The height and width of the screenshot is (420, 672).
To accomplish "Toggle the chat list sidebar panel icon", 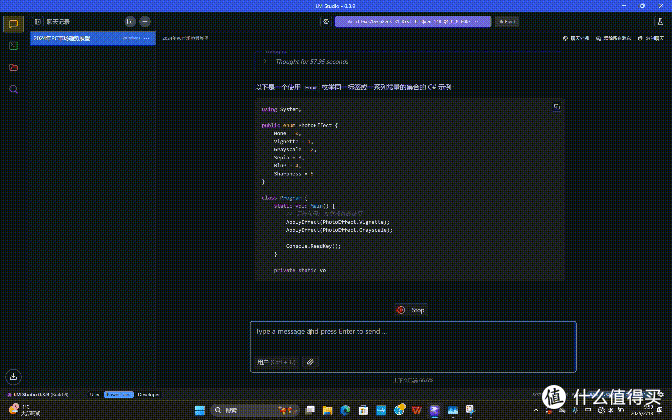I will click(x=38, y=21).
